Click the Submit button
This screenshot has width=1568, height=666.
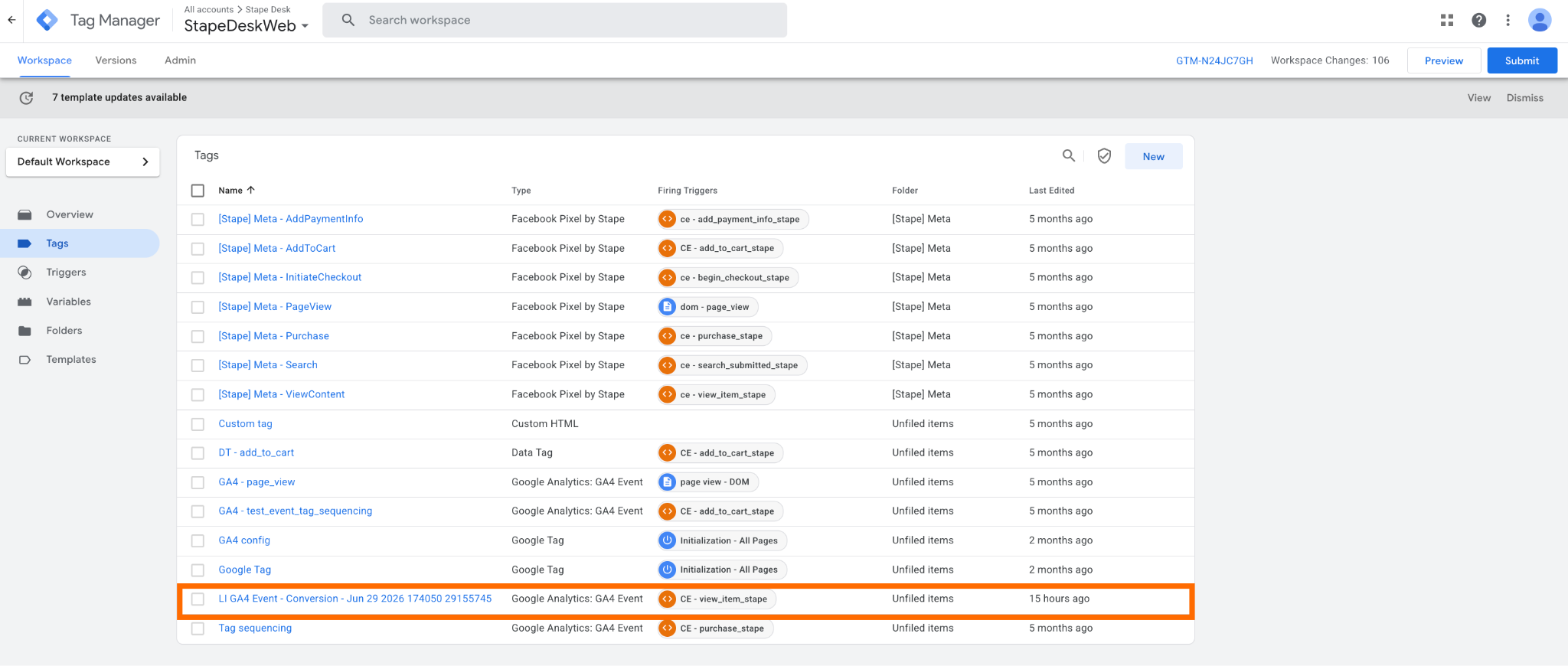coord(1522,60)
